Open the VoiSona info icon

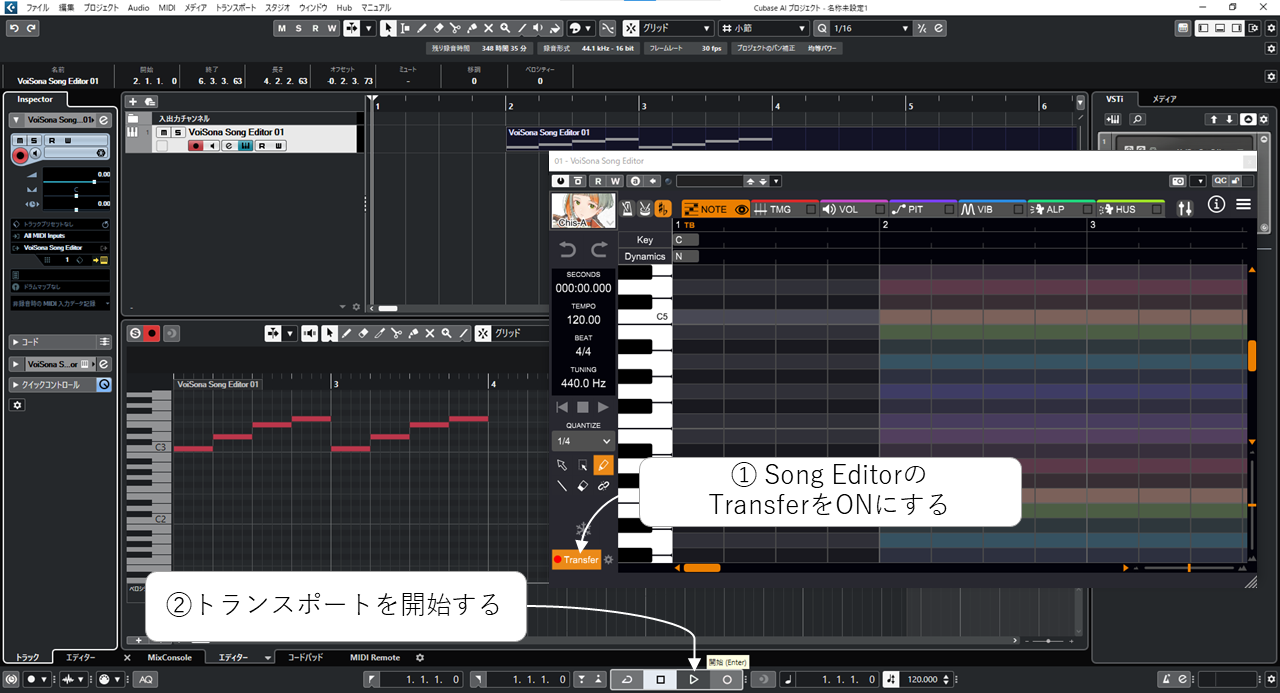pos(1216,205)
